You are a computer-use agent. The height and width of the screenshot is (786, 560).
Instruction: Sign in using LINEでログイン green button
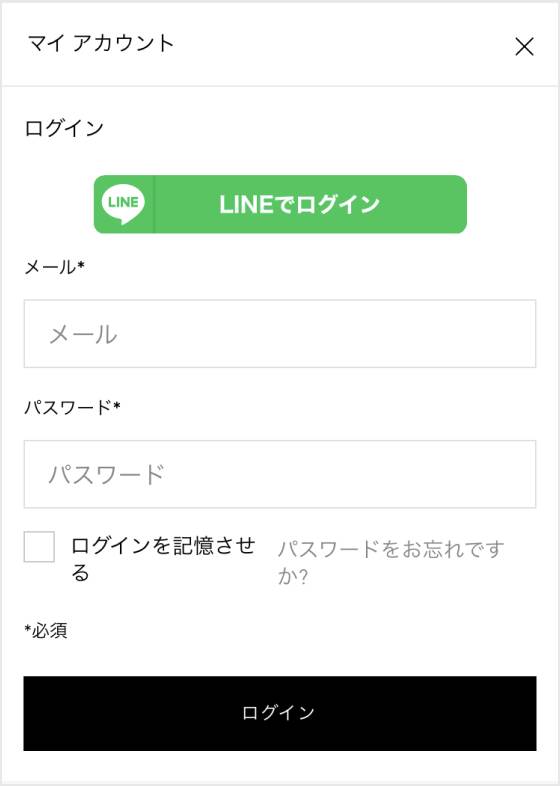click(280, 204)
